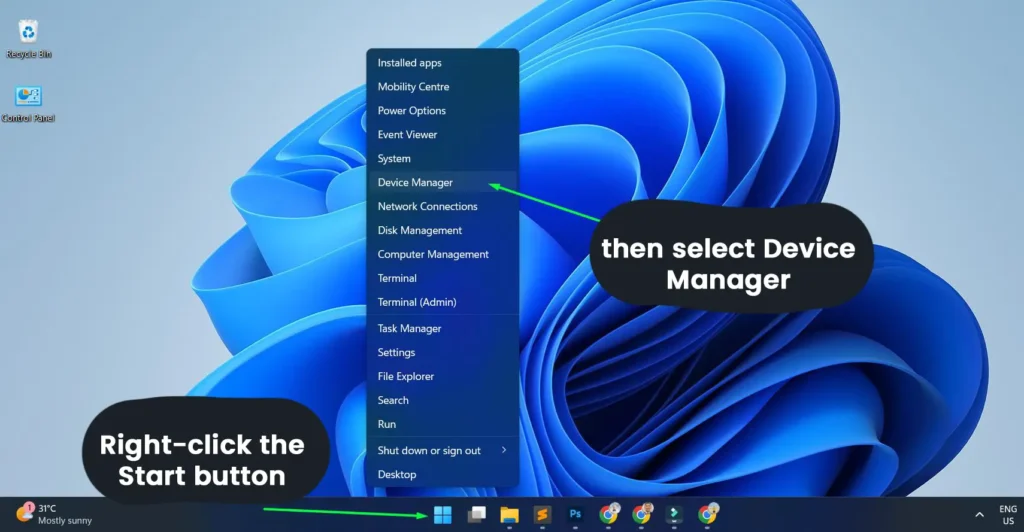Select Device Manager
The image size is (1024, 532).
[x=443, y=183]
